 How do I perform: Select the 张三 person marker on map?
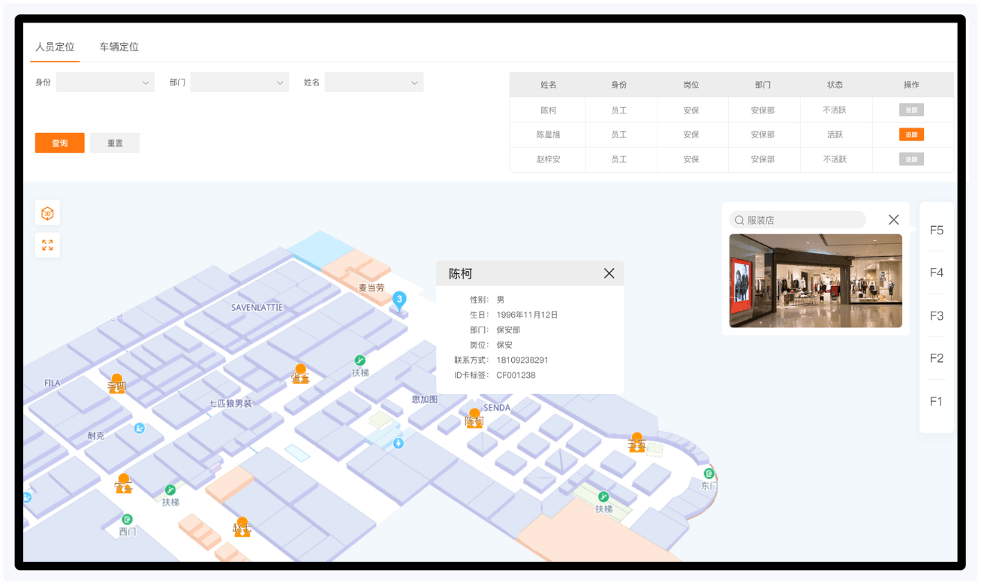pos(300,374)
